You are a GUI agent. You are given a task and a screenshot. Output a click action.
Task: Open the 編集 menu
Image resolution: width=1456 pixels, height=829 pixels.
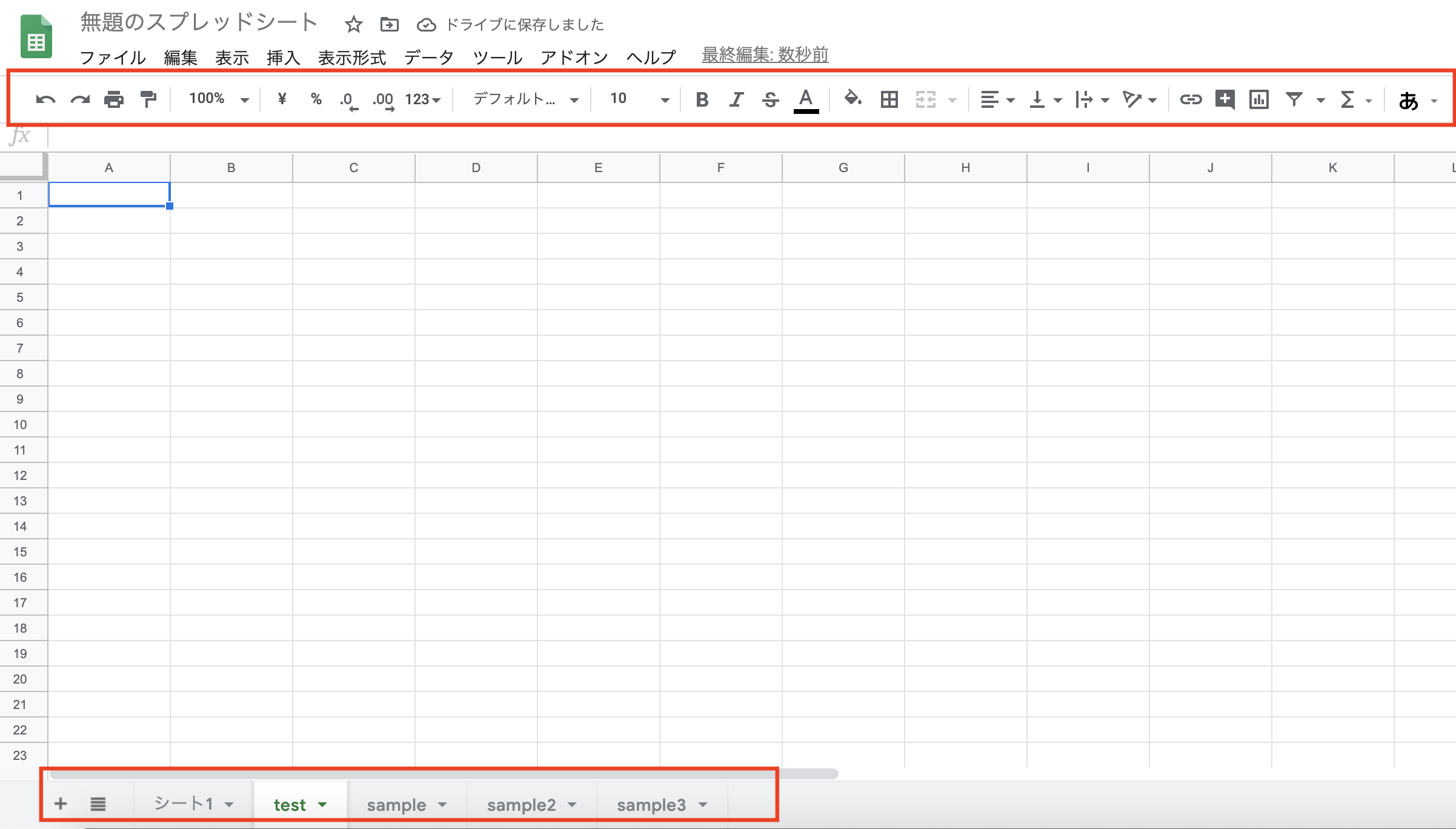coord(181,58)
